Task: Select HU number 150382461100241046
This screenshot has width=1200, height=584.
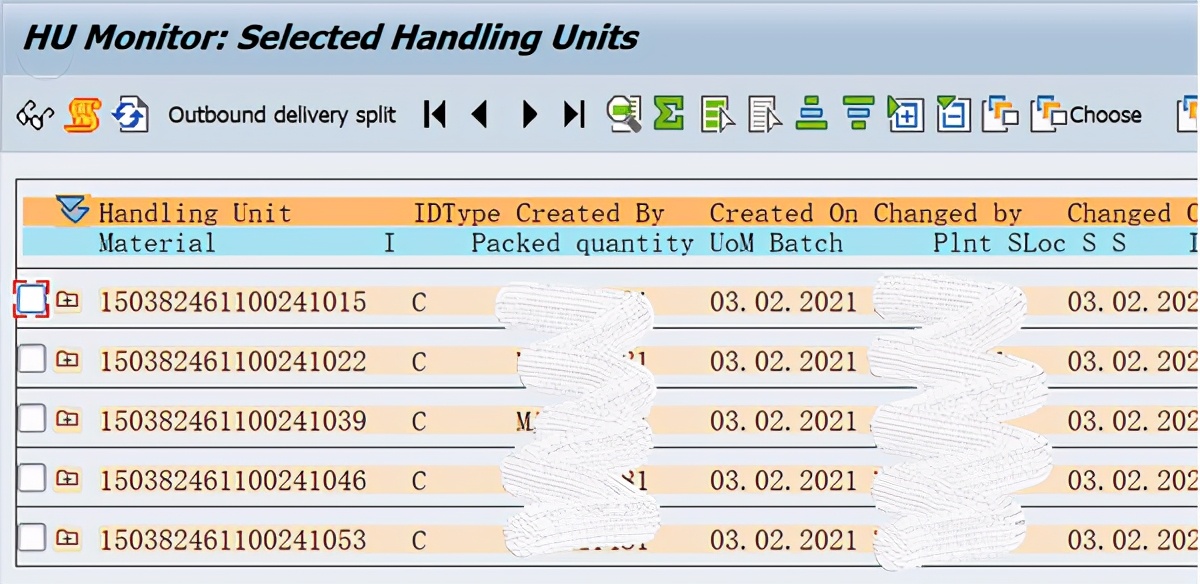Action: point(233,481)
